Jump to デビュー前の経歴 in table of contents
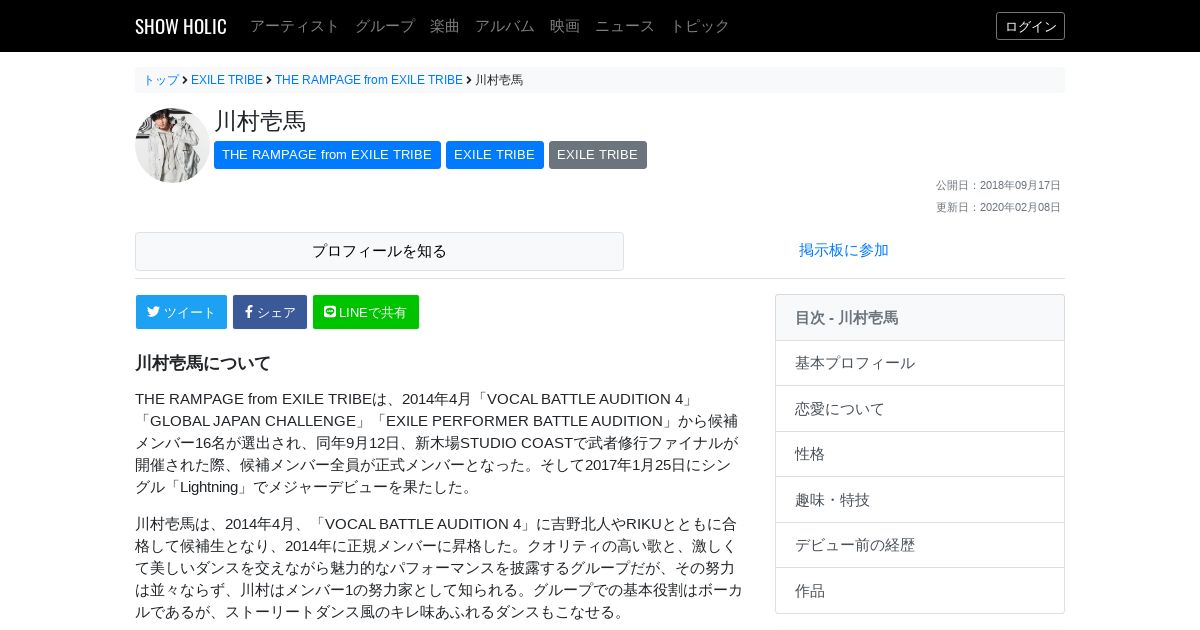The height and width of the screenshot is (630, 1200). tap(920, 545)
